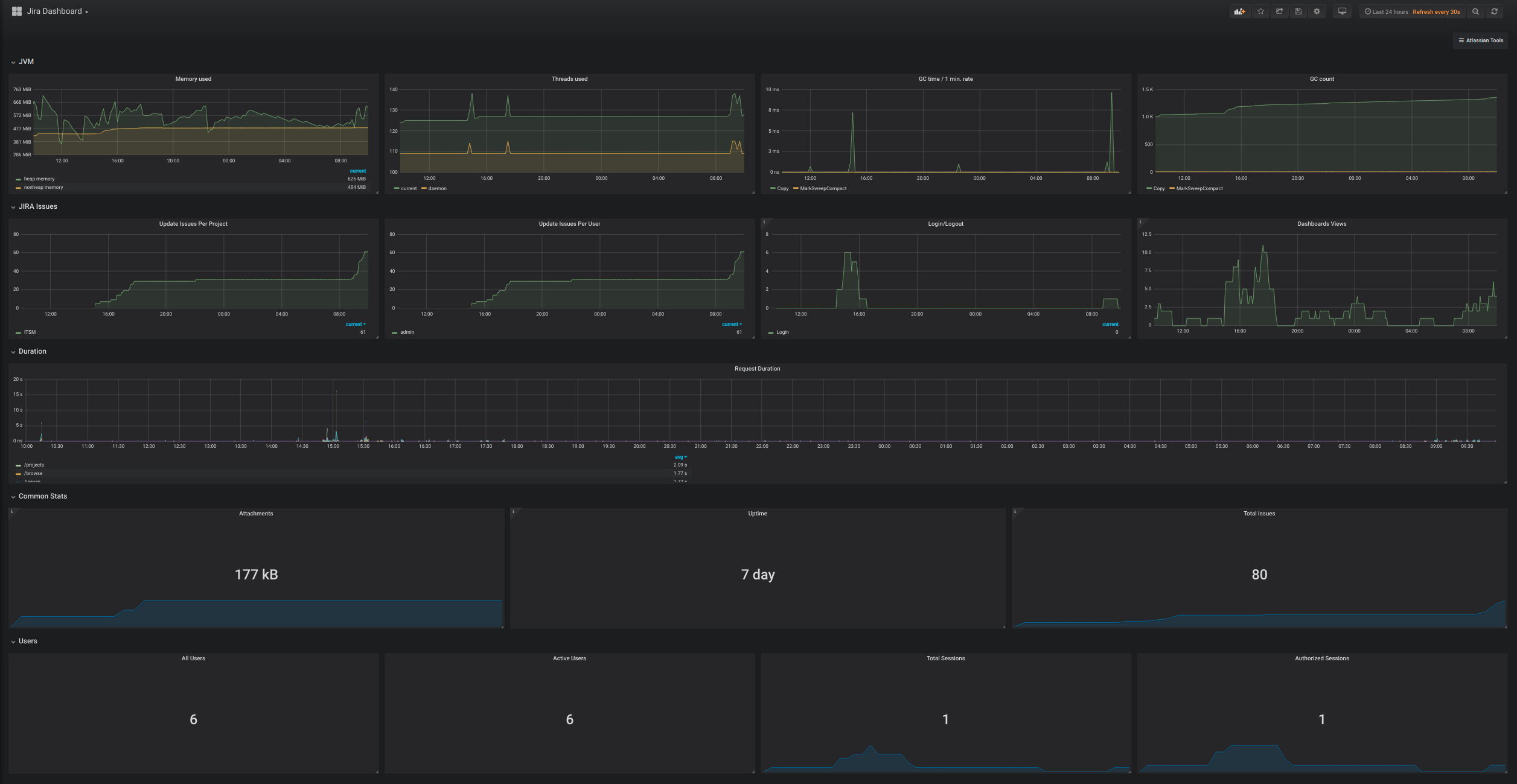1517x784 pixels.
Task: Click the Attachments 177 kB stat value
Action: click(x=256, y=574)
